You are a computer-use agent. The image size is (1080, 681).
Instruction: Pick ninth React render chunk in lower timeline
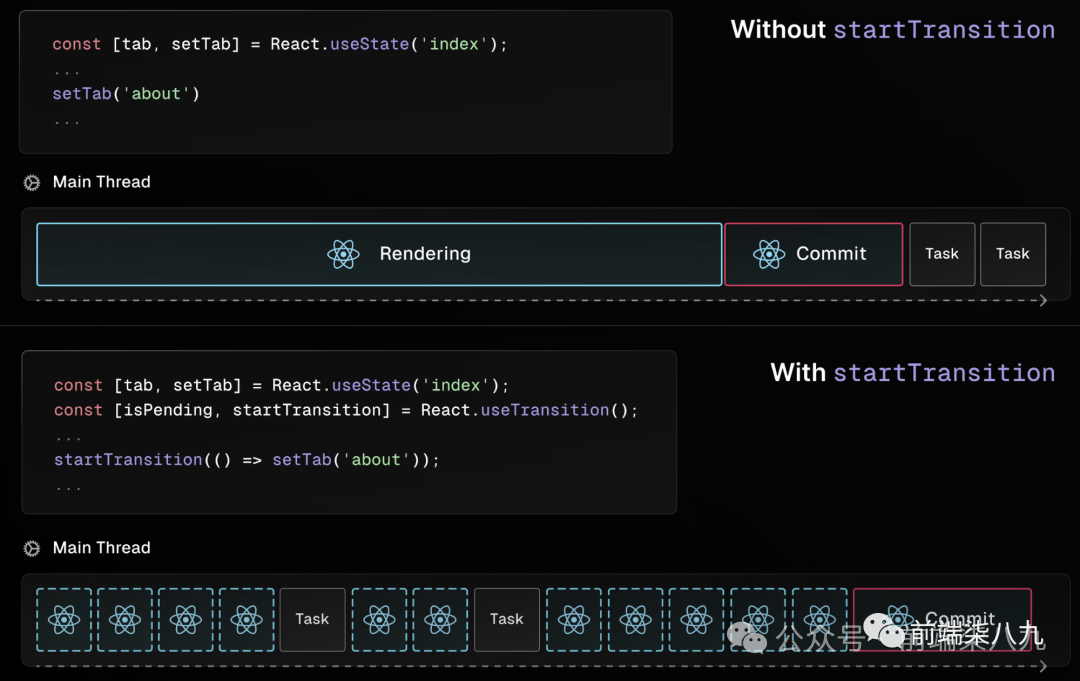coord(696,620)
